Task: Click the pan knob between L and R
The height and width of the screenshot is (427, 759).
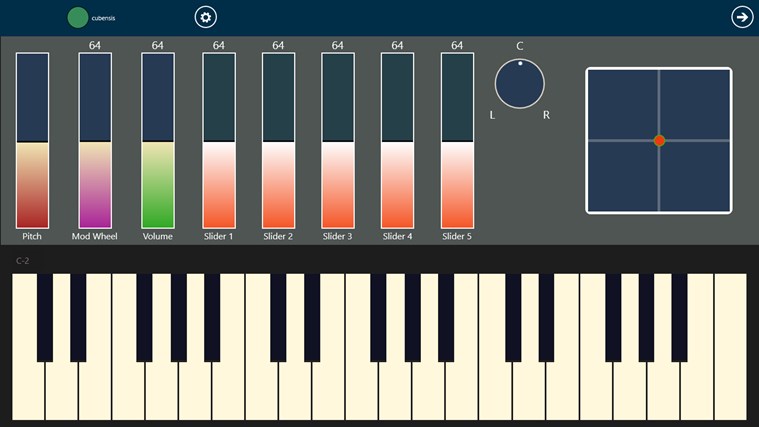Action: (519, 84)
